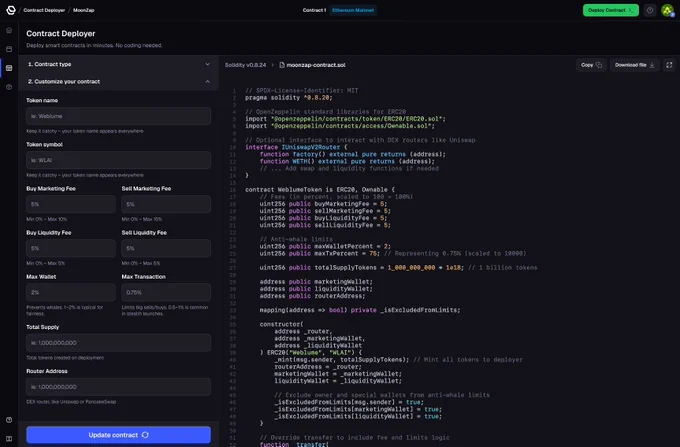Open the second sidebar icon below home
680x447 pixels.
pos(9,49)
